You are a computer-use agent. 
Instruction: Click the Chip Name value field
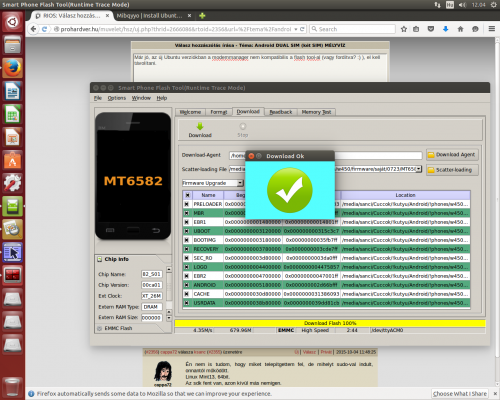tap(152, 274)
